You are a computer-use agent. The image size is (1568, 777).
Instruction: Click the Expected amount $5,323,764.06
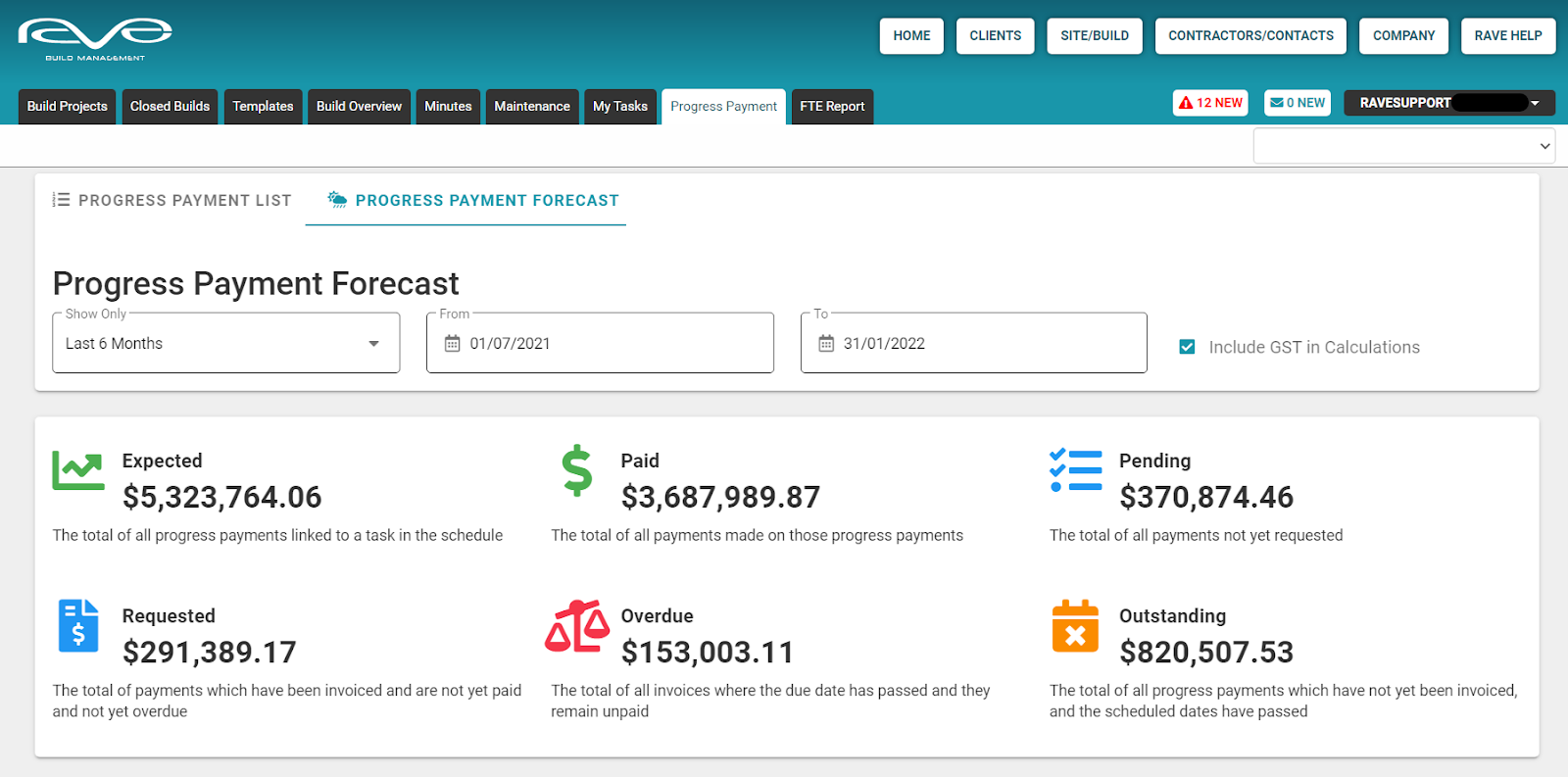click(222, 498)
